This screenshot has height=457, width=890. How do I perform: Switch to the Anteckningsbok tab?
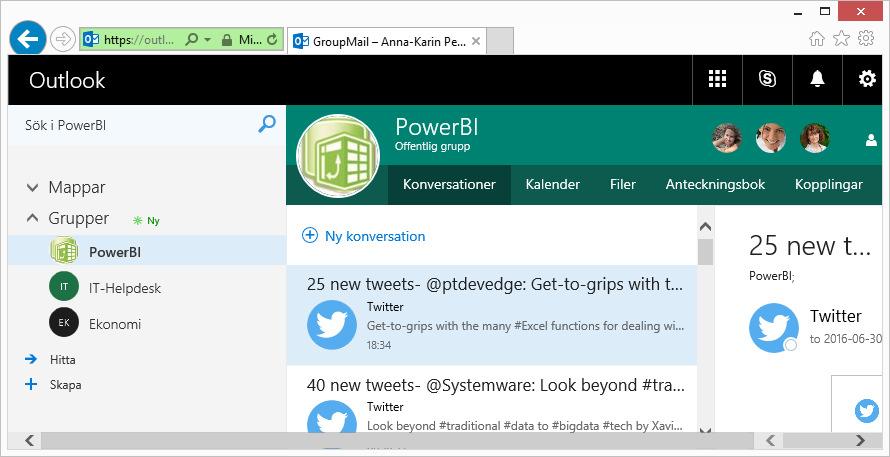(x=715, y=185)
